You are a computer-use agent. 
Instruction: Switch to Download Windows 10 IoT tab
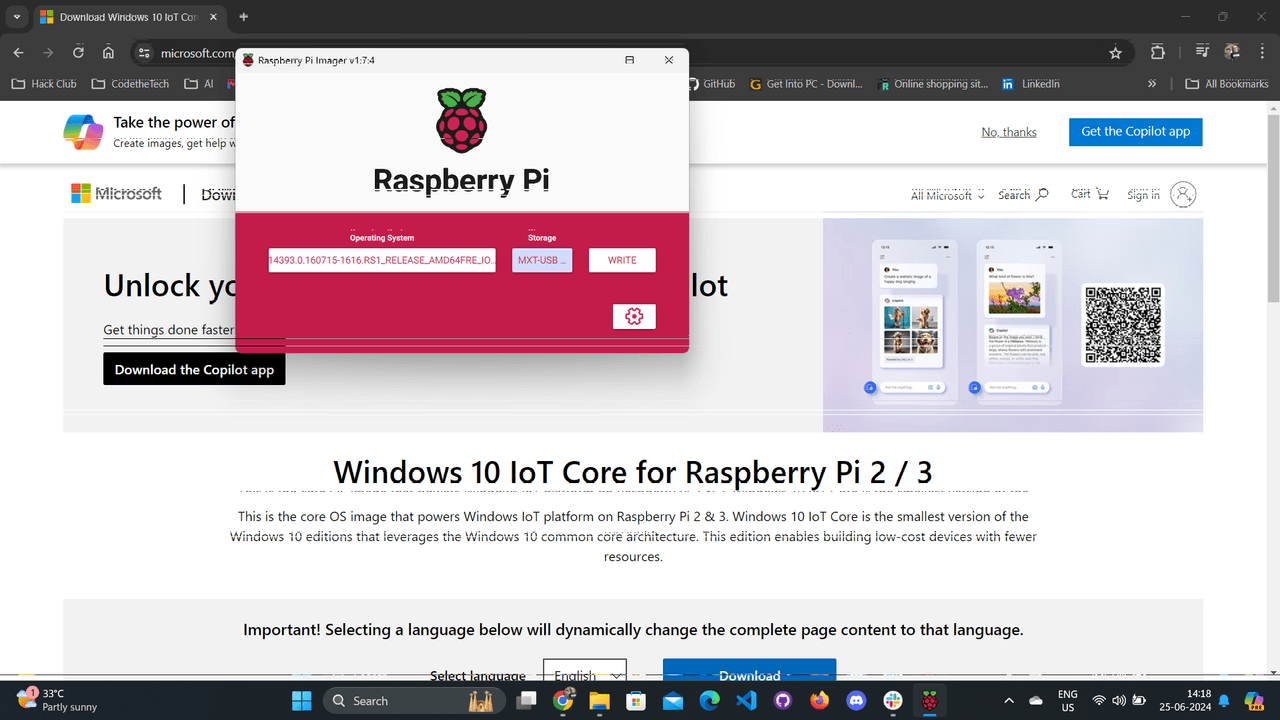tap(118, 17)
